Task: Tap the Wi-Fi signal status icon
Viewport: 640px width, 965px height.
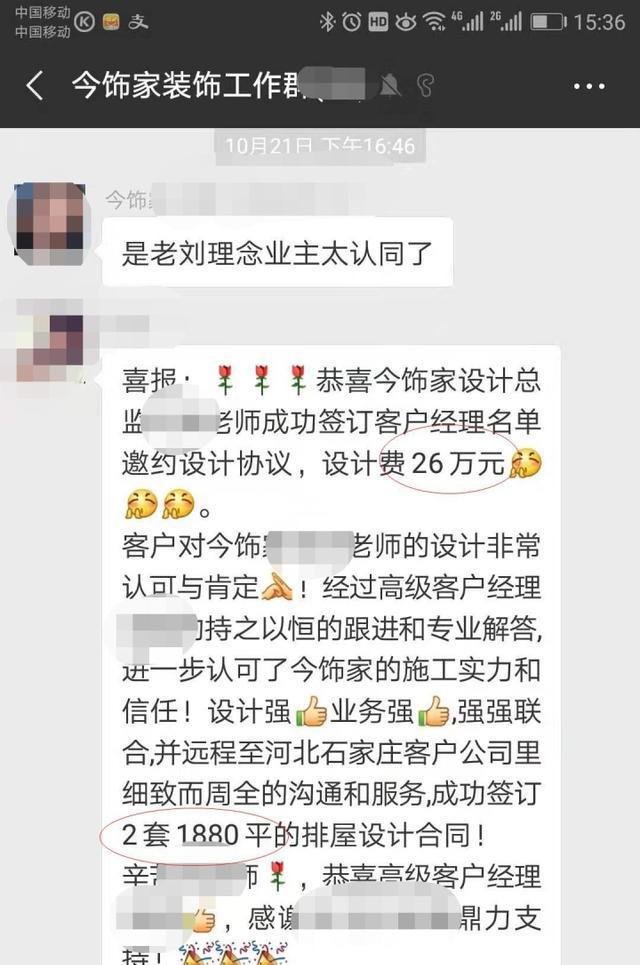Action: (434, 22)
